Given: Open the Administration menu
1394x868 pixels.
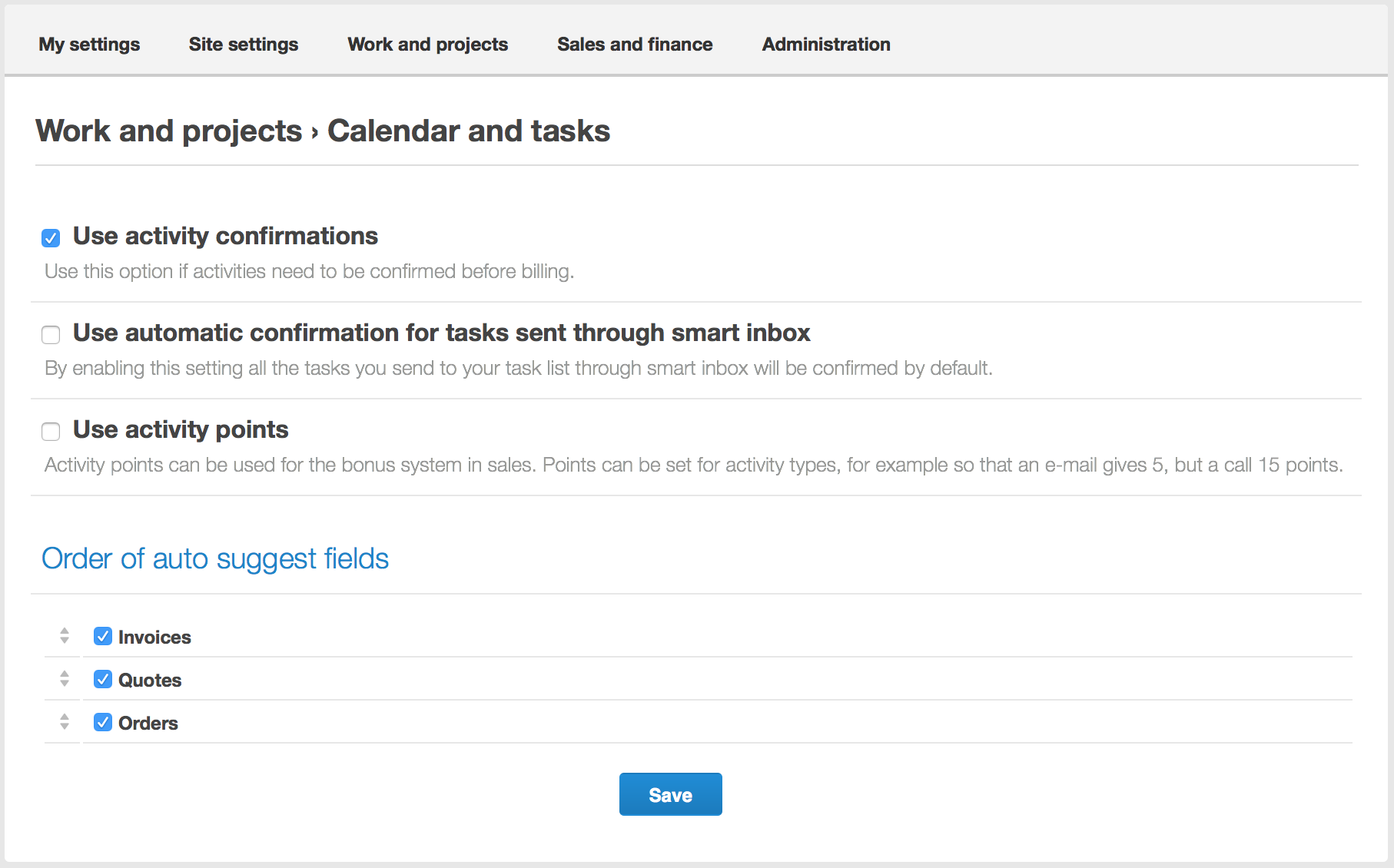Looking at the screenshot, I should click(826, 45).
